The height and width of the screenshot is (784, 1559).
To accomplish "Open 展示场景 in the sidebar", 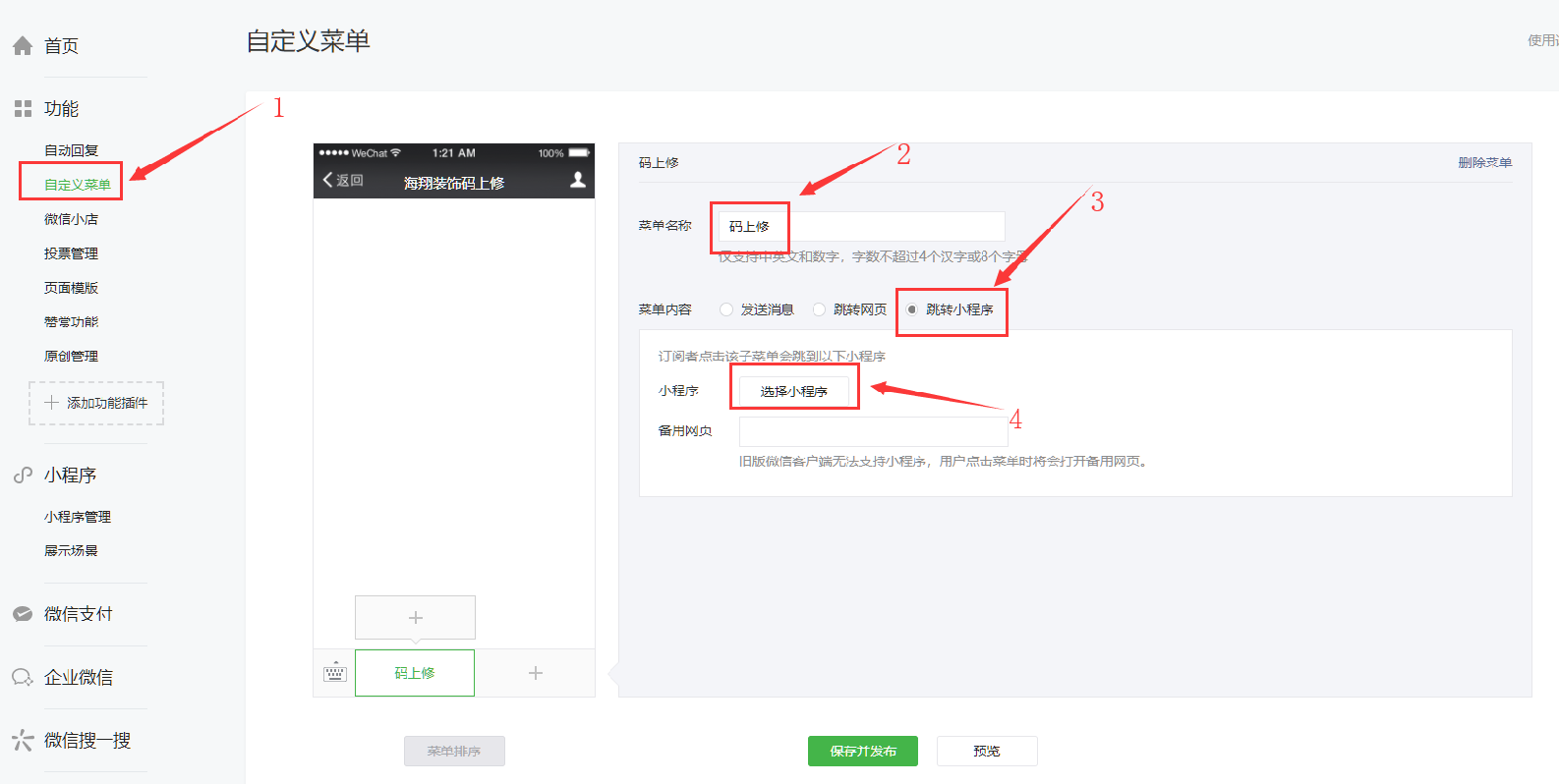I will point(71,551).
